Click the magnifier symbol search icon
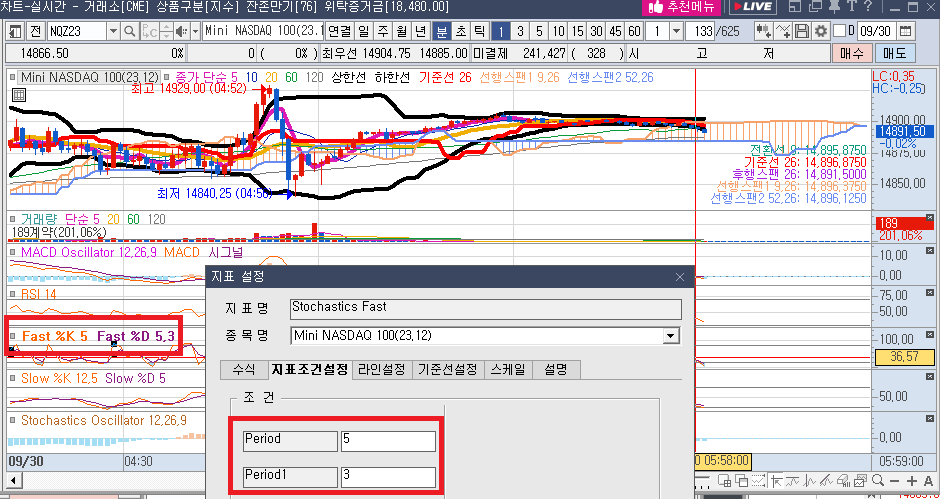The height and width of the screenshot is (499, 940). [130, 31]
